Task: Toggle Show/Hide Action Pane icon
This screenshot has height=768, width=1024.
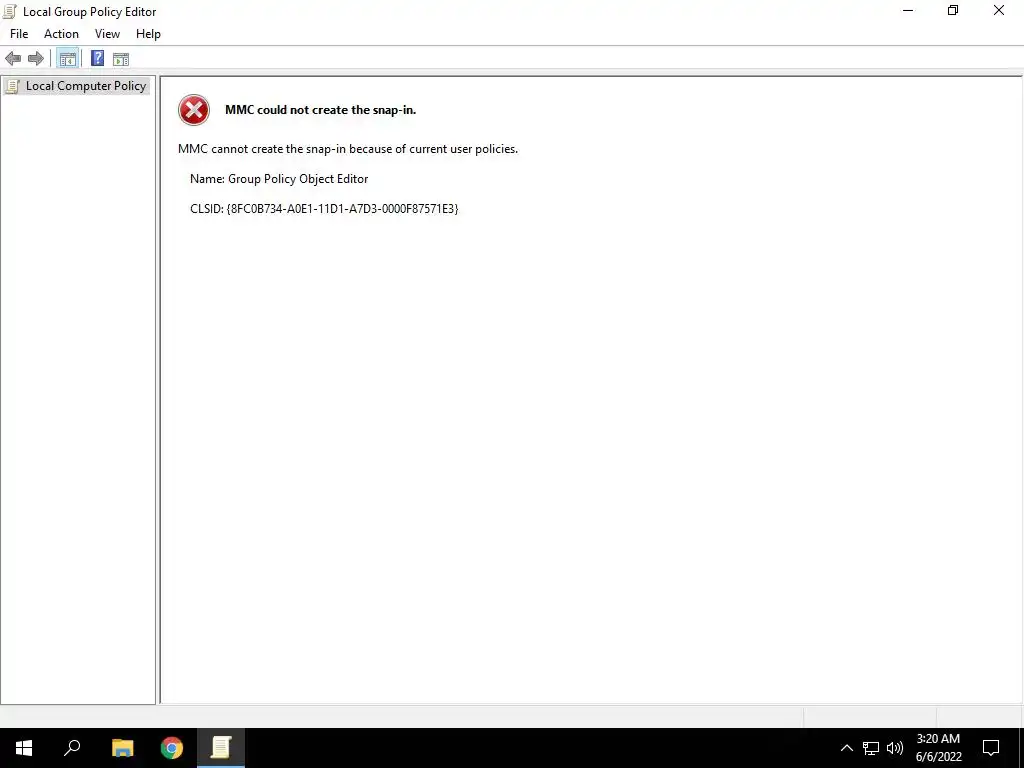Action: tap(121, 59)
